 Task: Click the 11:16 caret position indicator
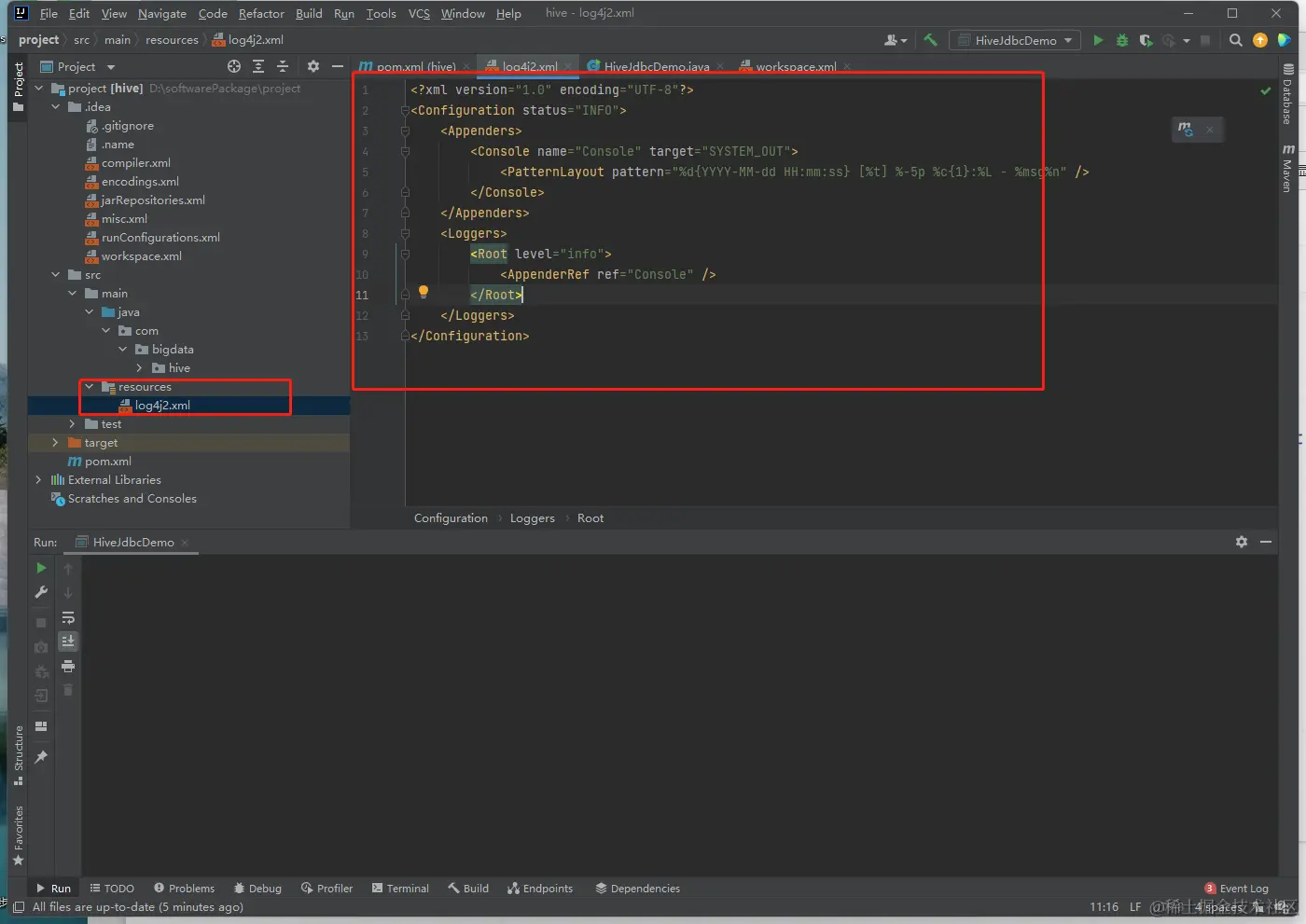pyautogui.click(x=1104, y=907)
